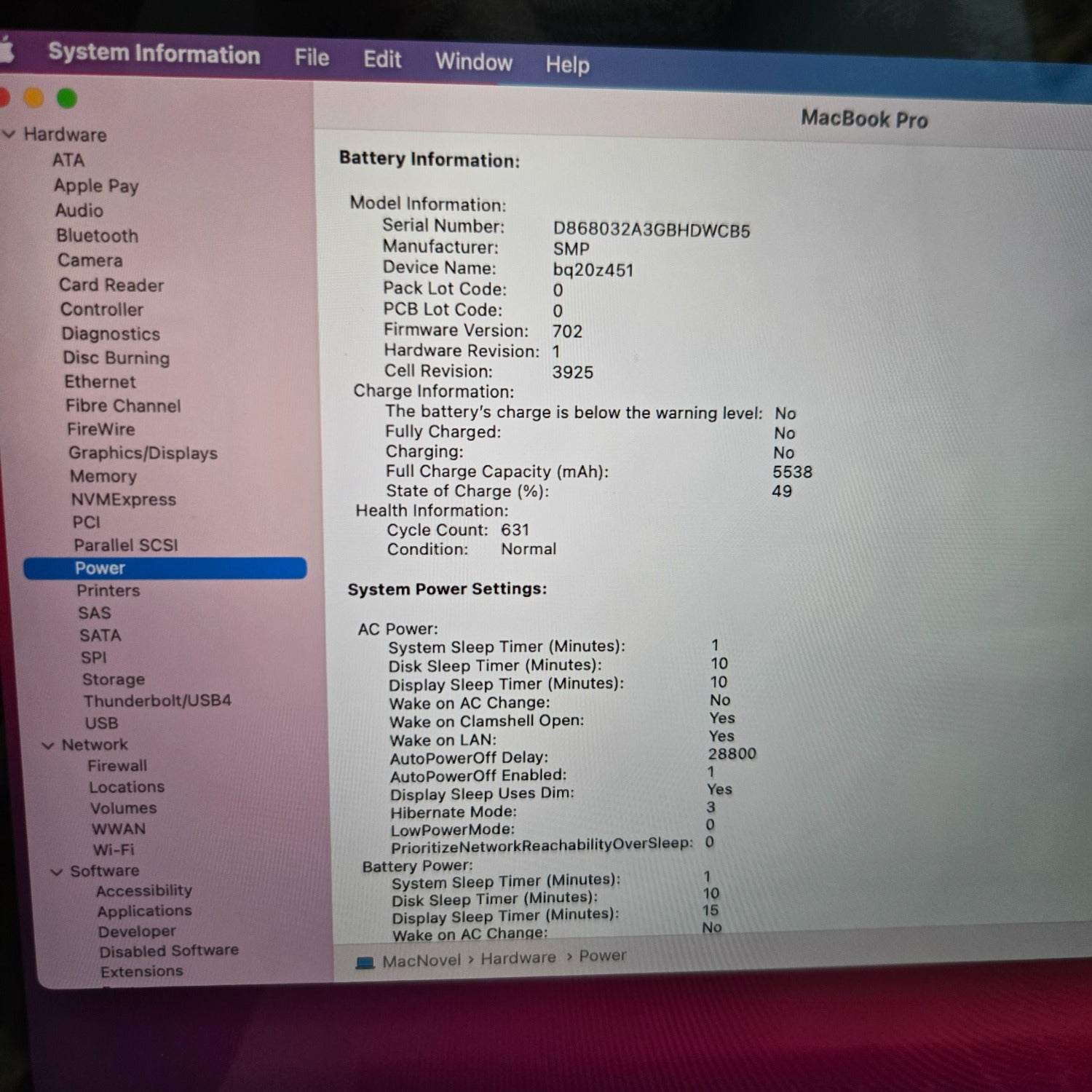Select Diagnostics in the sidebar

pos(111,334)
